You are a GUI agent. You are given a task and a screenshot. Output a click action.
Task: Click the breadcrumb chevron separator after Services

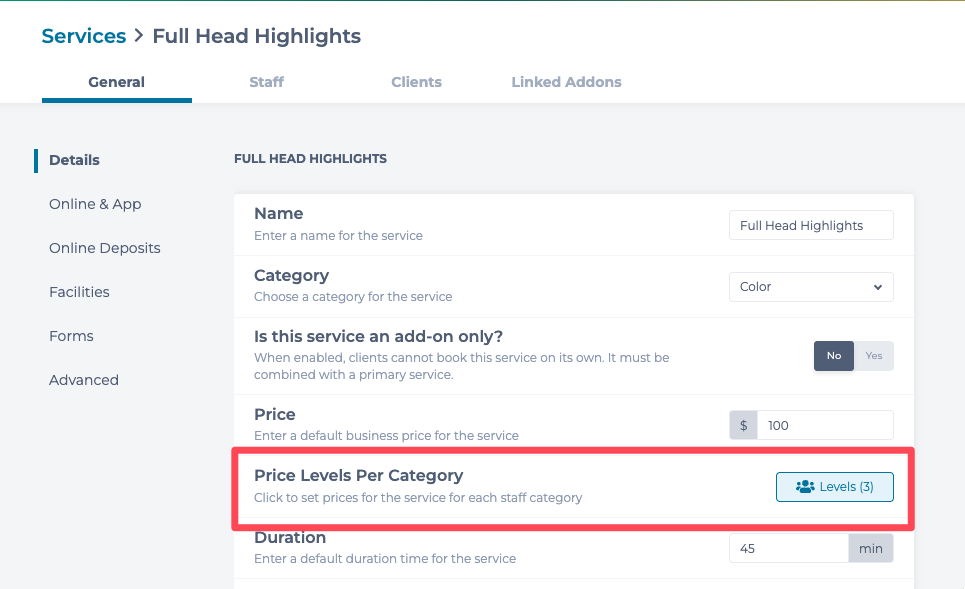(139, 36)
